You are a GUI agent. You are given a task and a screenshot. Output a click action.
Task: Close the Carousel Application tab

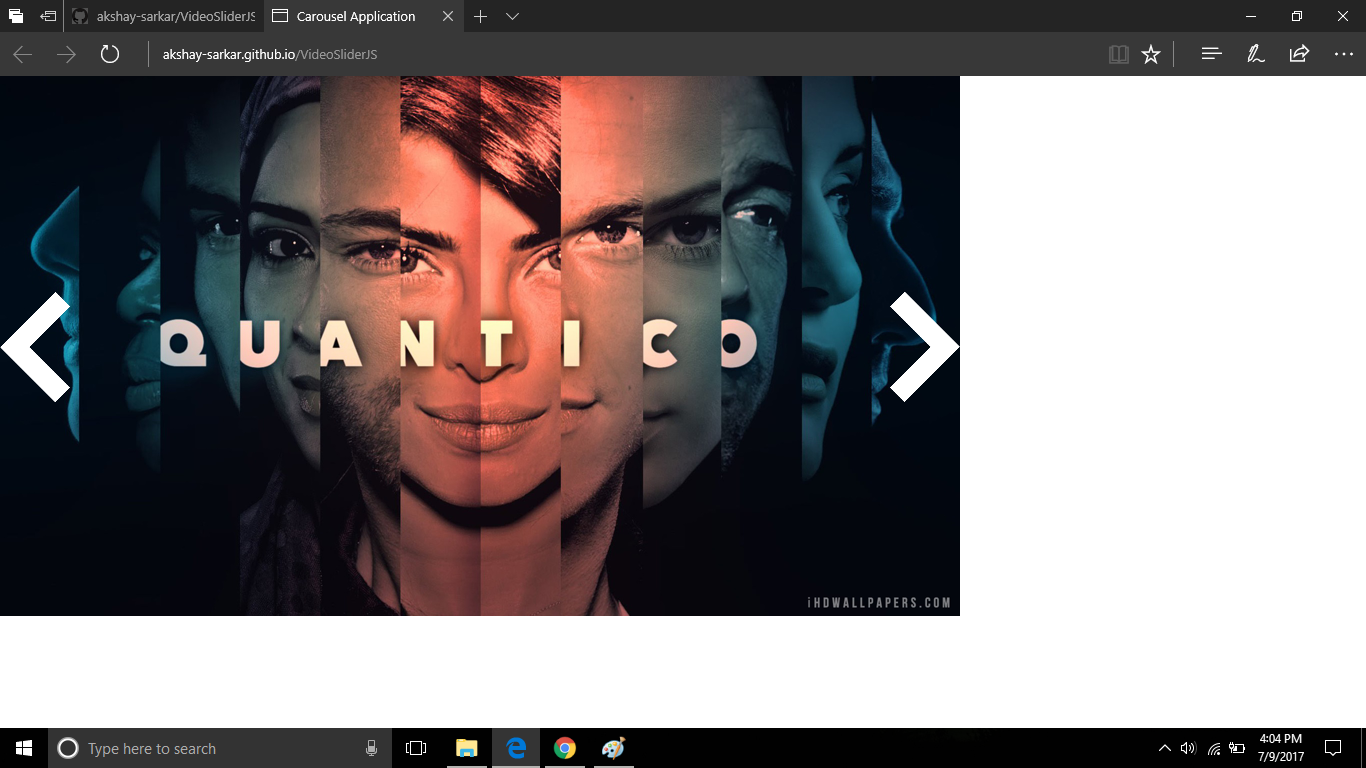coord(447,16)
